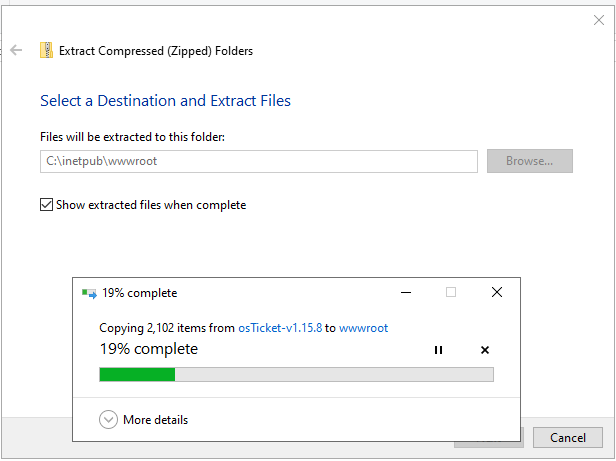Image resolution: width=616 pixels, height=461 pixels.
Task: Click the Browse... button
Action: coord(529,161)
